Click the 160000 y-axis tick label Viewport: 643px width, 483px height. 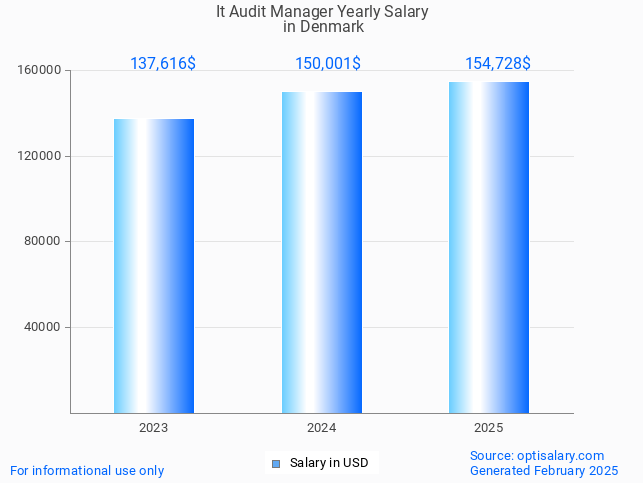pos(40,71)
